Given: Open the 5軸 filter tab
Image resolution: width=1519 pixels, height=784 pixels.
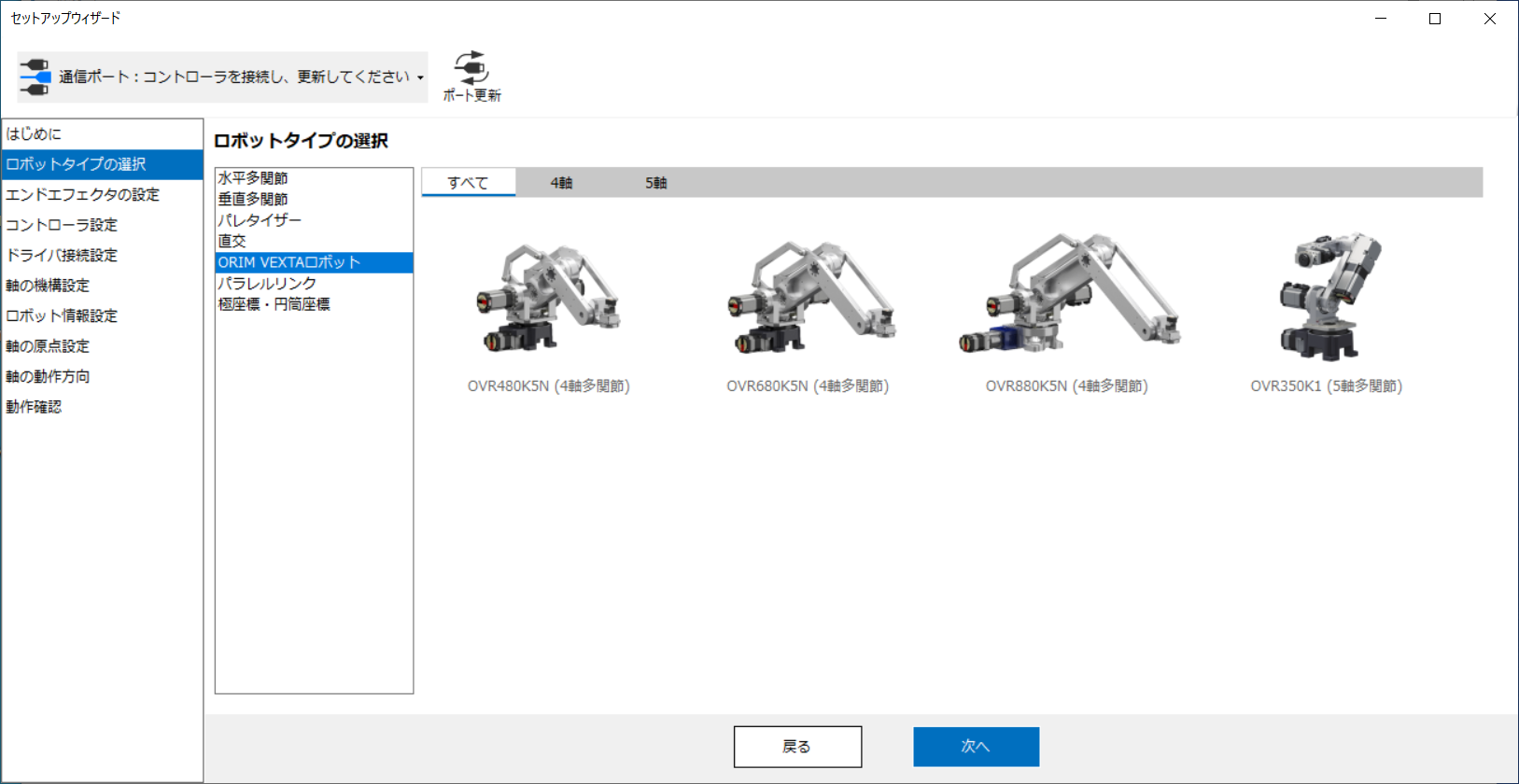Looking at the screenshot, I should click(x=655, y=183).
